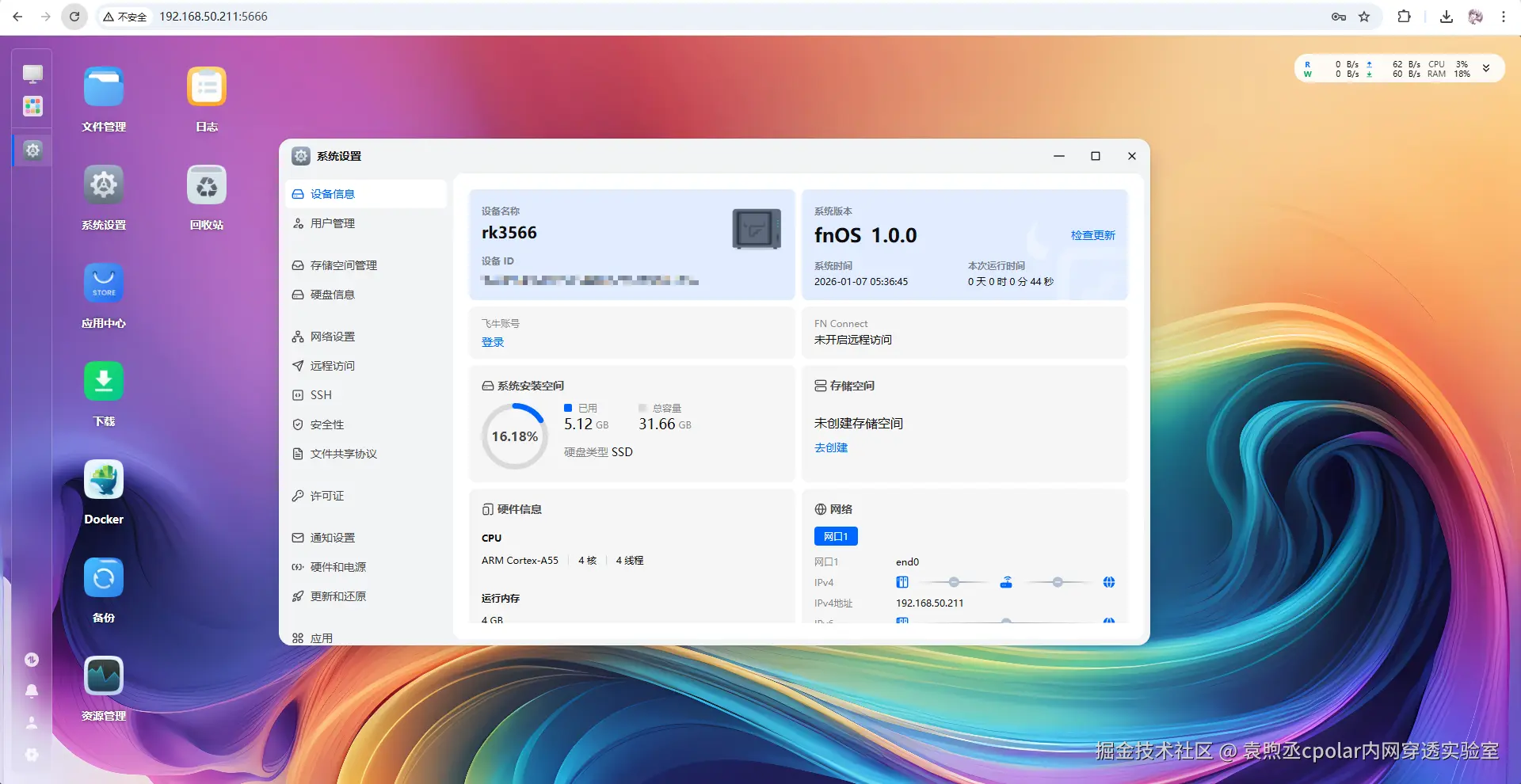Viewport: 1521px width, 784px height.
Task: Launch the 下载 download app
Action: pos(104,382)
